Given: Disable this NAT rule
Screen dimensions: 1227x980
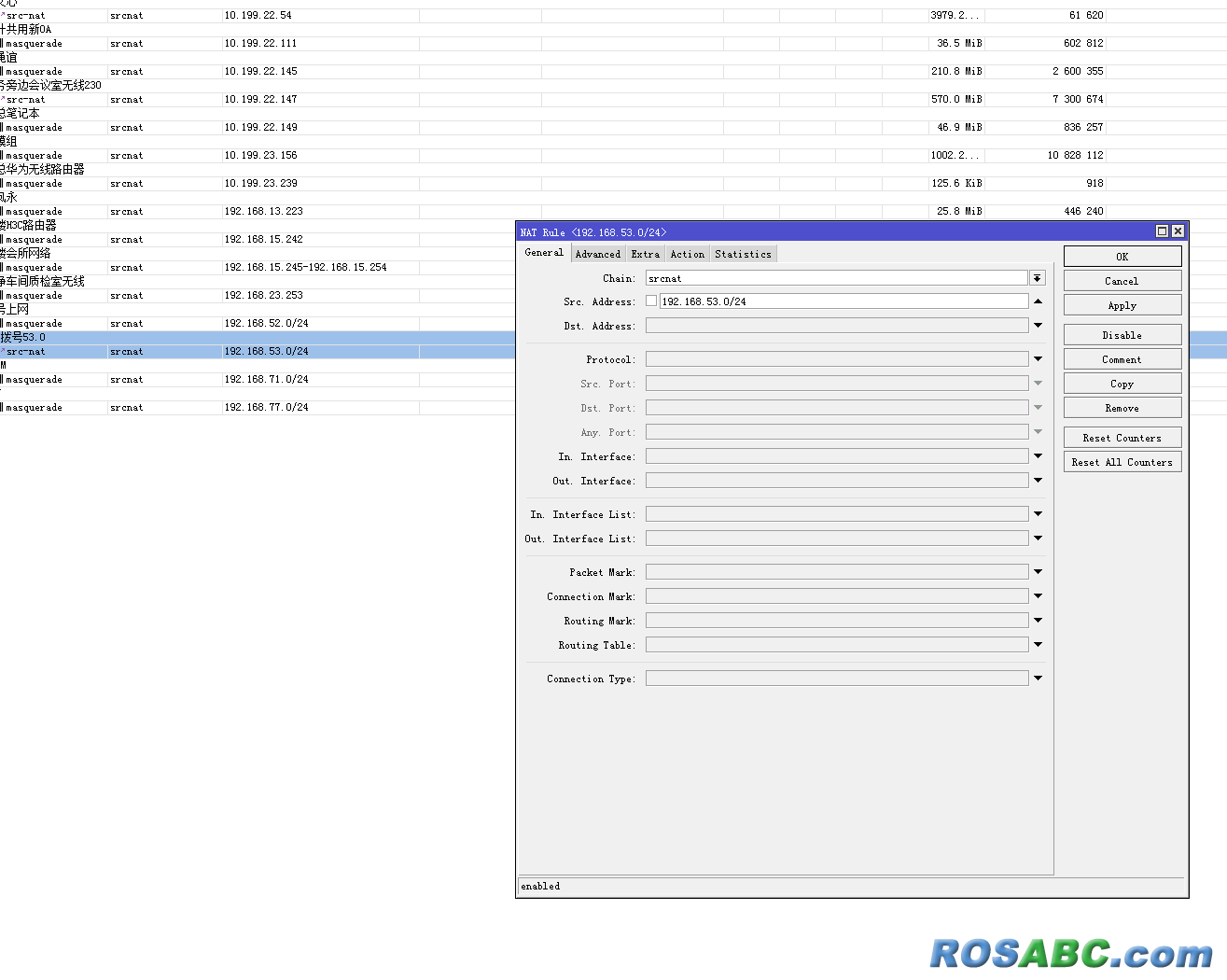Looking at the screenshot, I should (x=1122, y=335).
